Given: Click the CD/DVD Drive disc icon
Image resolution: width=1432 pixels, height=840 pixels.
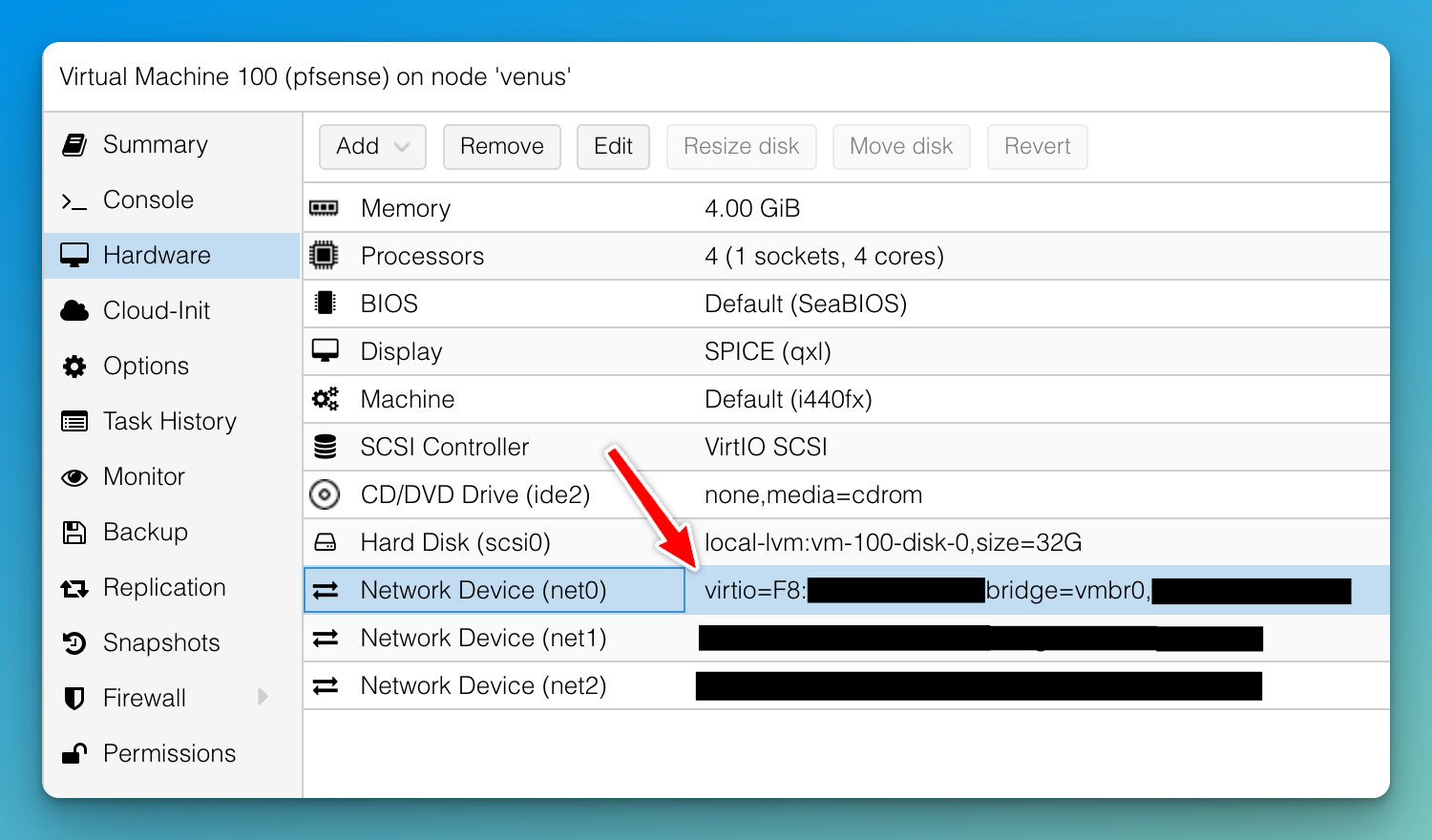Looking at the screenshot, I should [x=325, y=494].
